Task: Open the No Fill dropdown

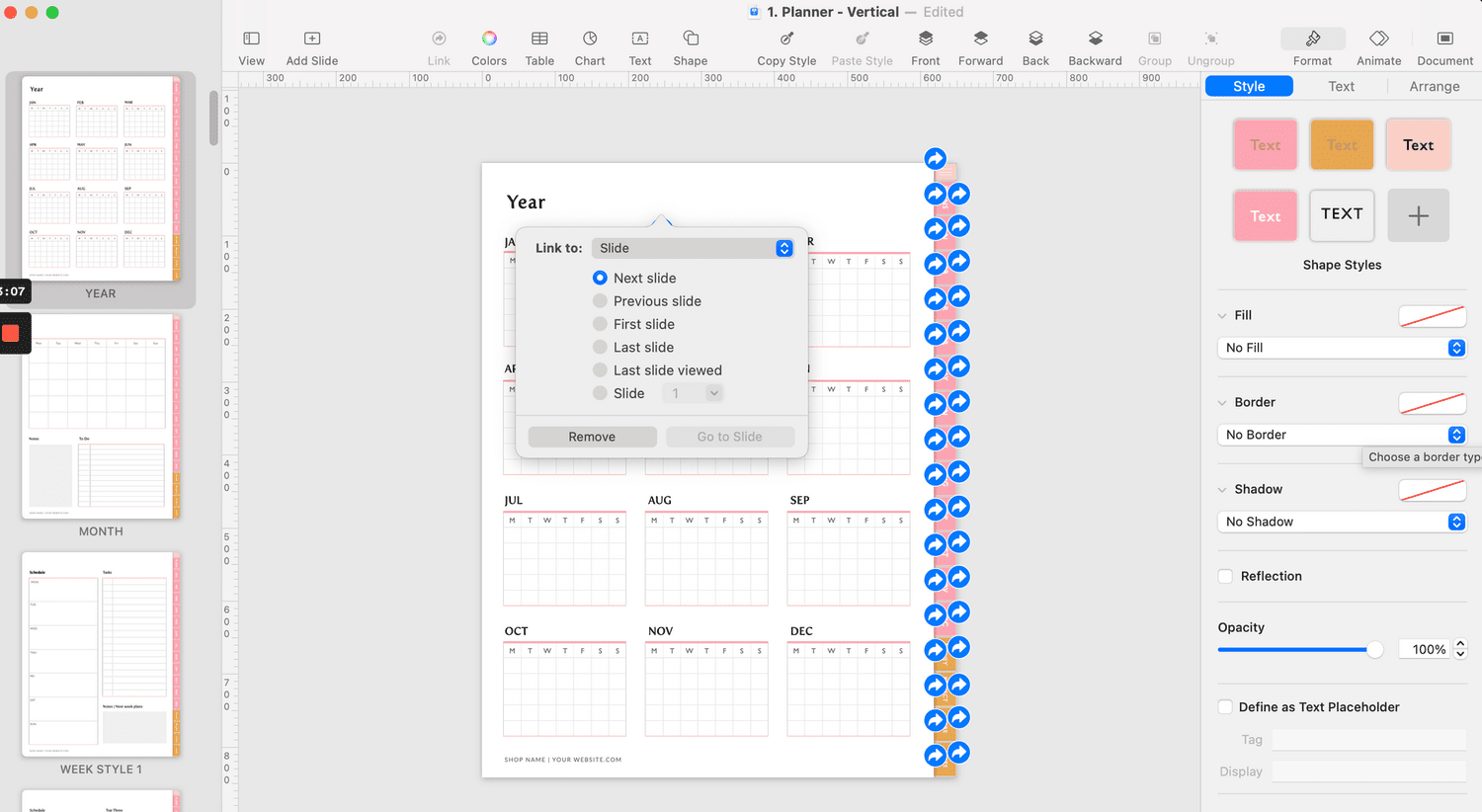Action: (1341, 348)
